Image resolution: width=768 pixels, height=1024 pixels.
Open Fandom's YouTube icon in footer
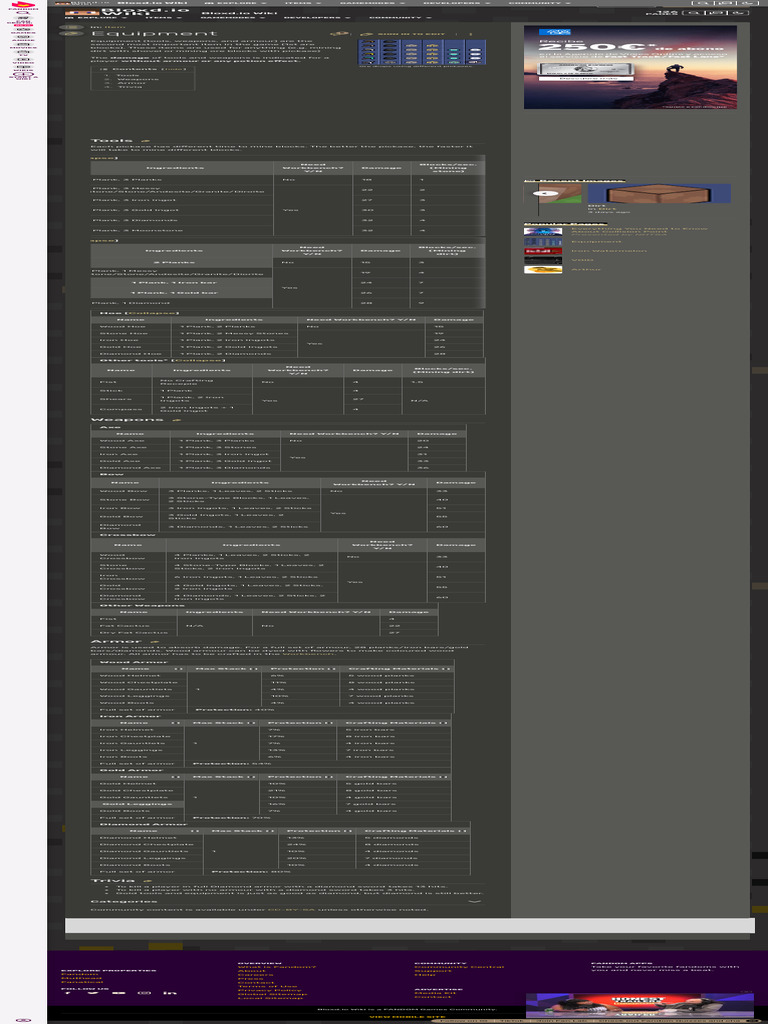pyautogui.click(x=119, y=993)
